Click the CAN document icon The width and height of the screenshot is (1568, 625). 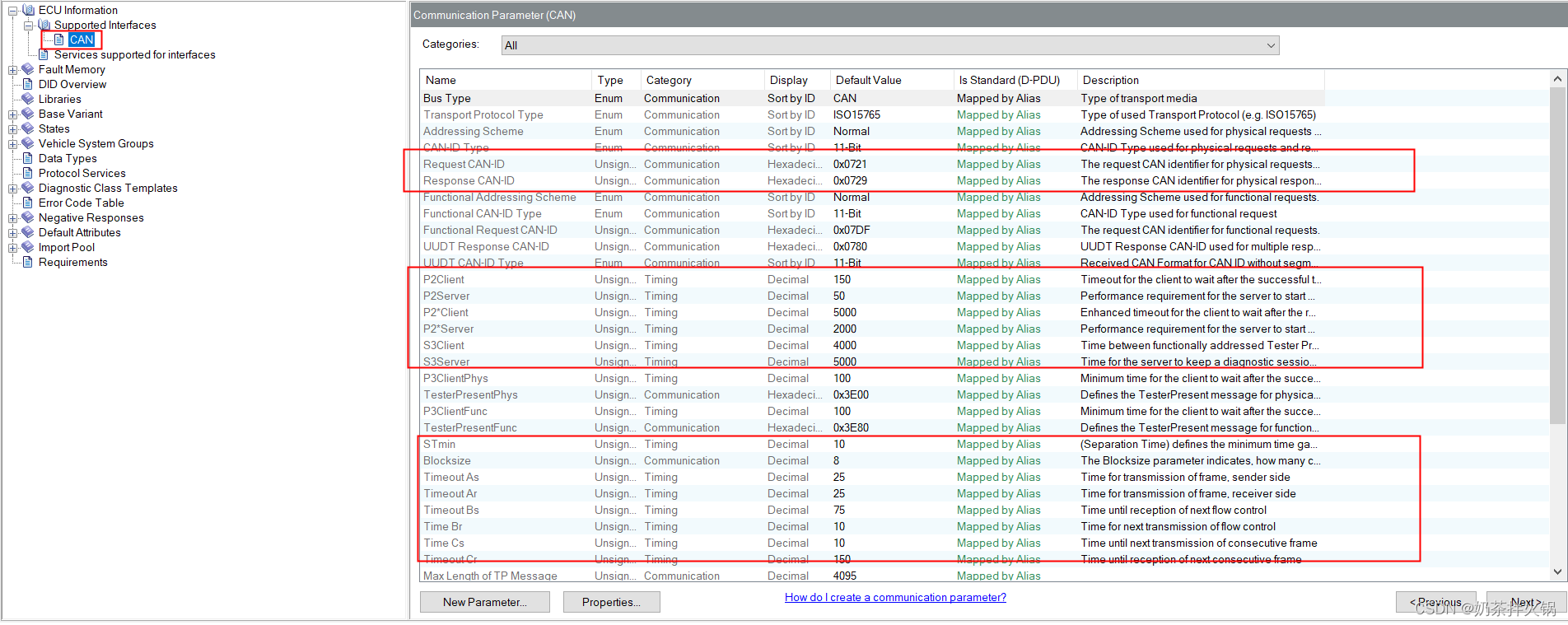(59, 40)
